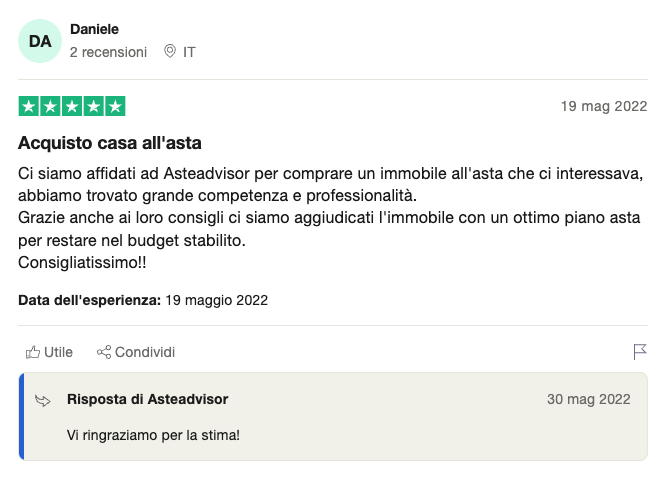Click the DA user avatar circle

40,41
